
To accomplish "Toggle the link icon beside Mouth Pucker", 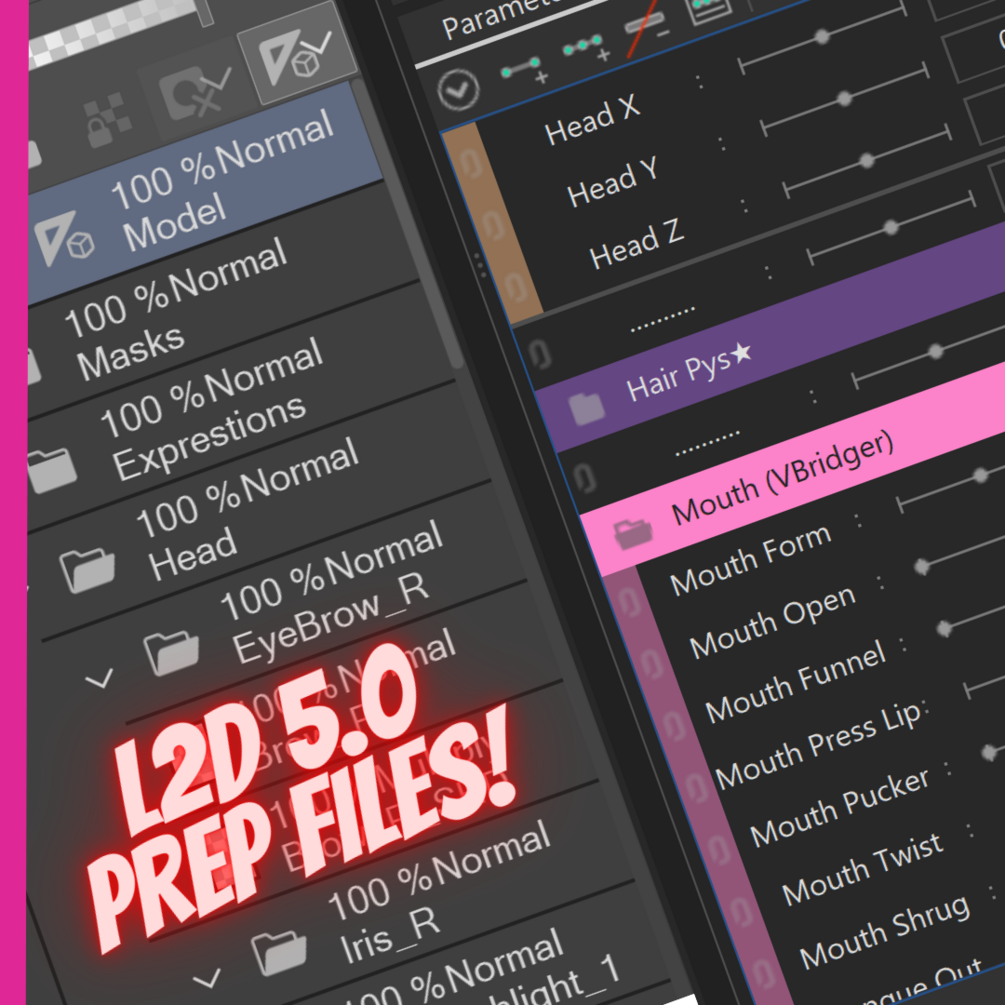I will 718,850.
